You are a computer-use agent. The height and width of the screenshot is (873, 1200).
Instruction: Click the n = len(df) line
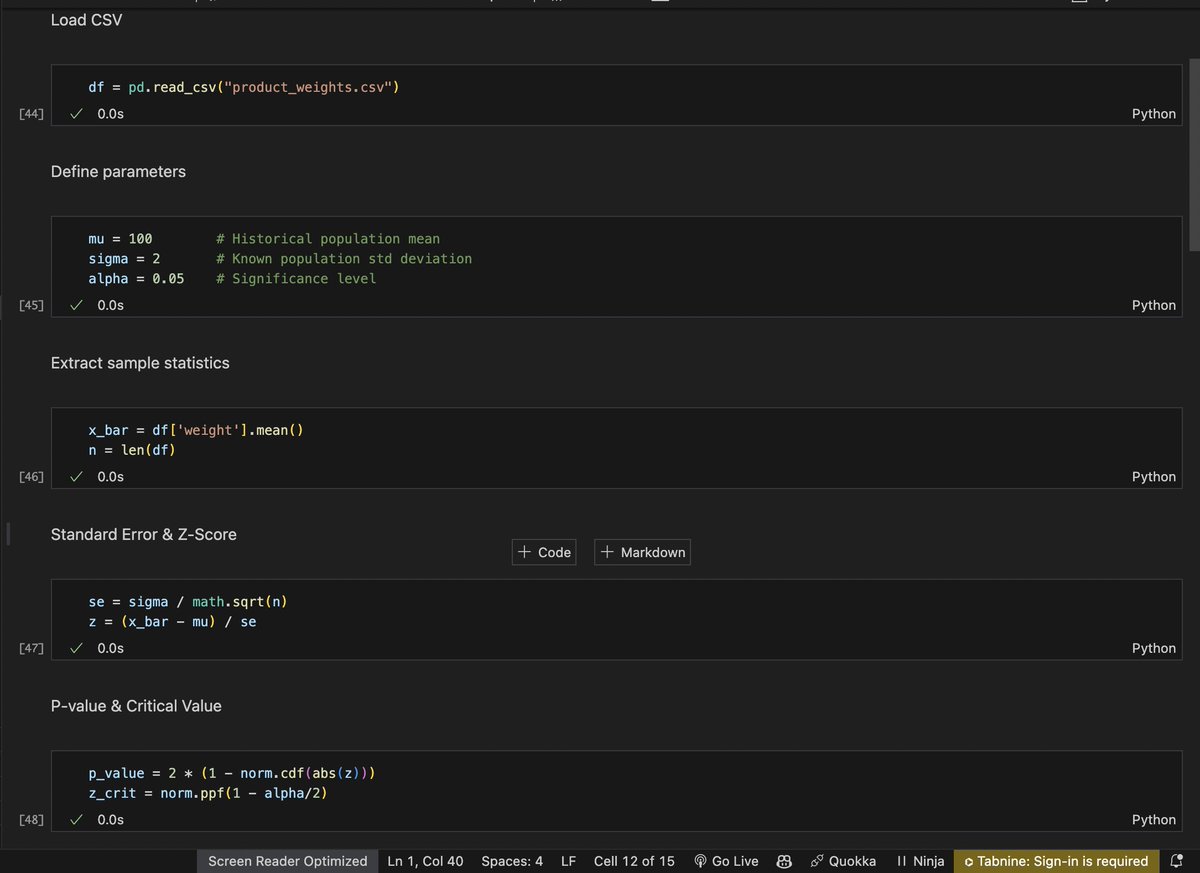pyautogui.click(x=132, y=450)
